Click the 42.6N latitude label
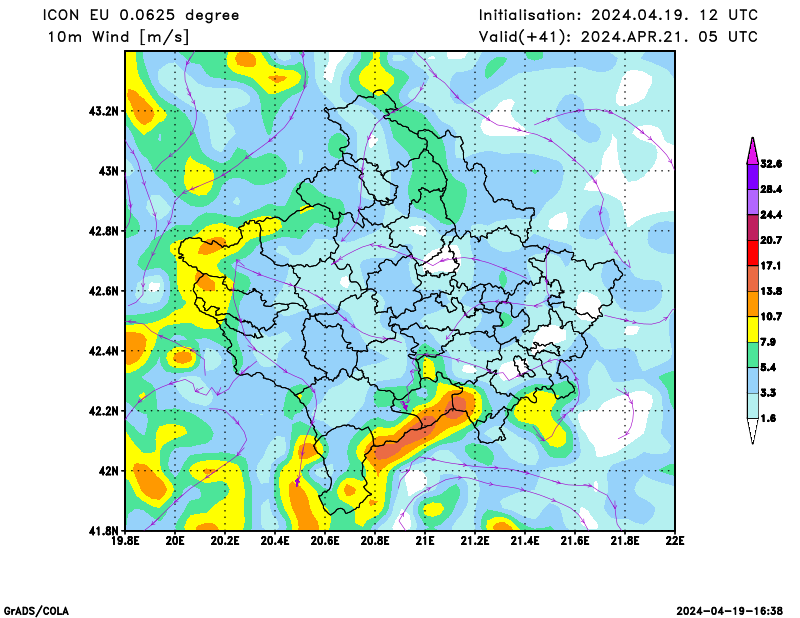 point(104,291)
